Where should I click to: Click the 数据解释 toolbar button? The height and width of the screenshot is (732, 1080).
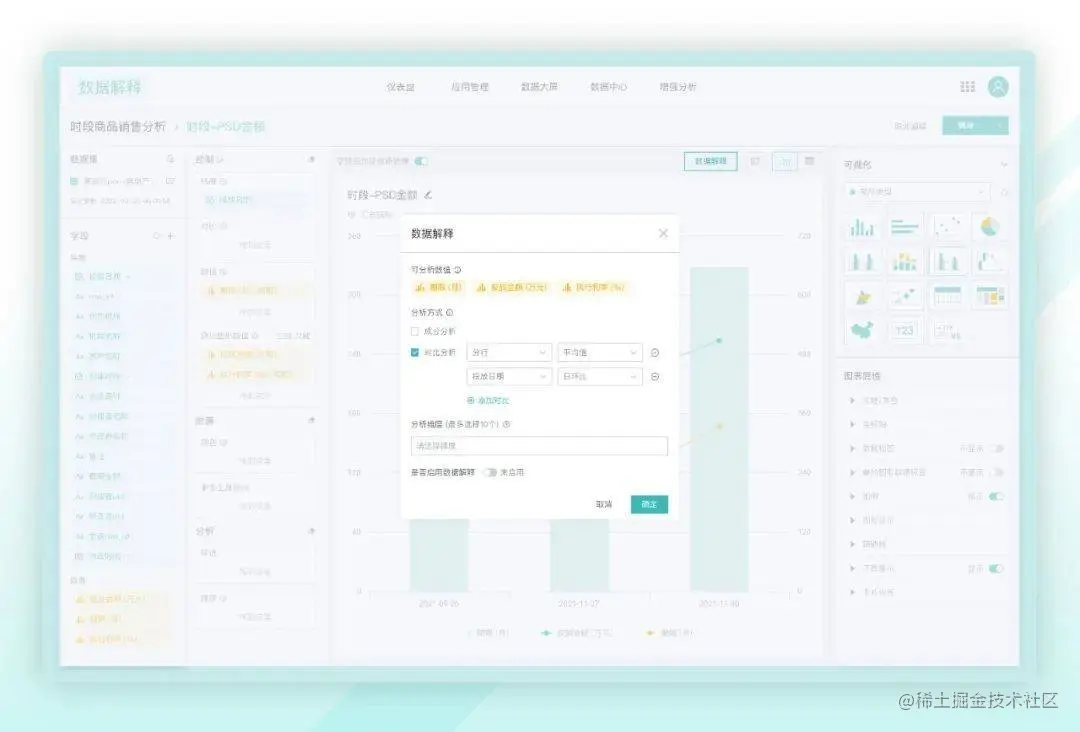[711, 161]
